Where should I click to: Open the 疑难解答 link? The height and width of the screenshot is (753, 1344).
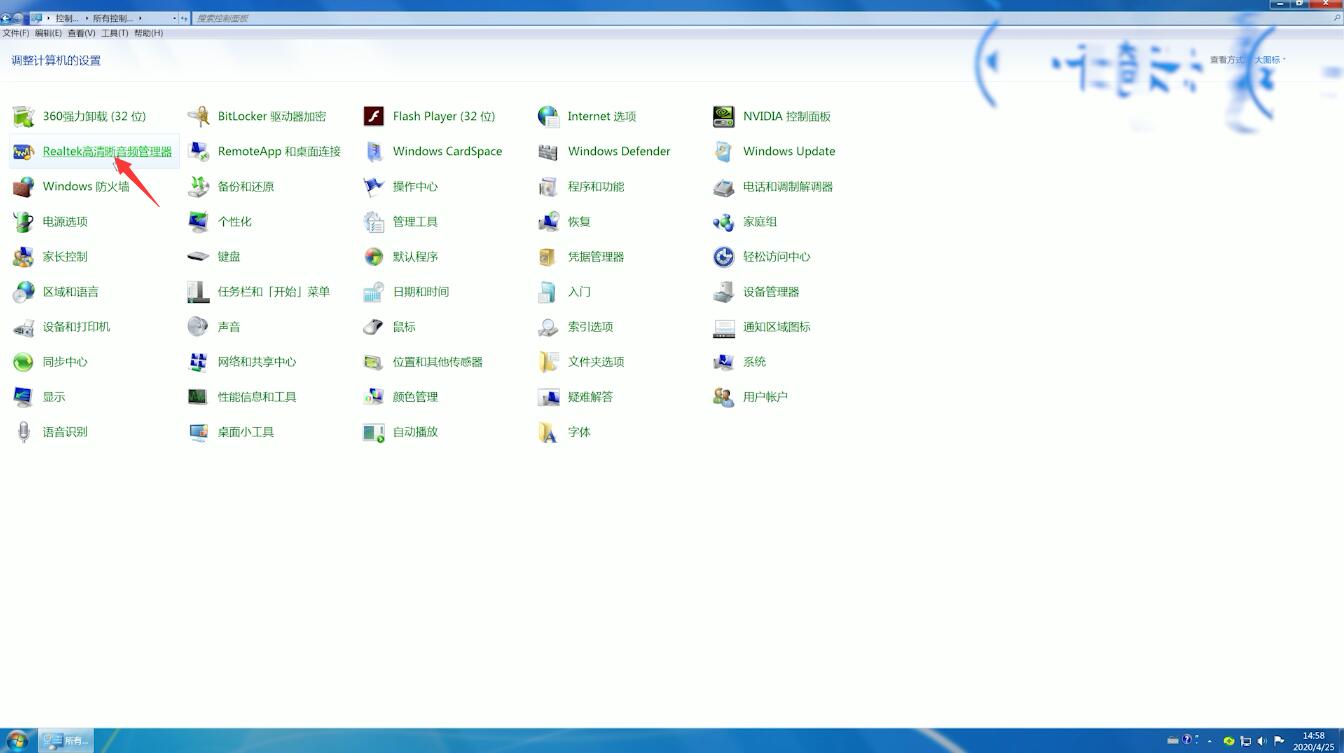point(591,397)
